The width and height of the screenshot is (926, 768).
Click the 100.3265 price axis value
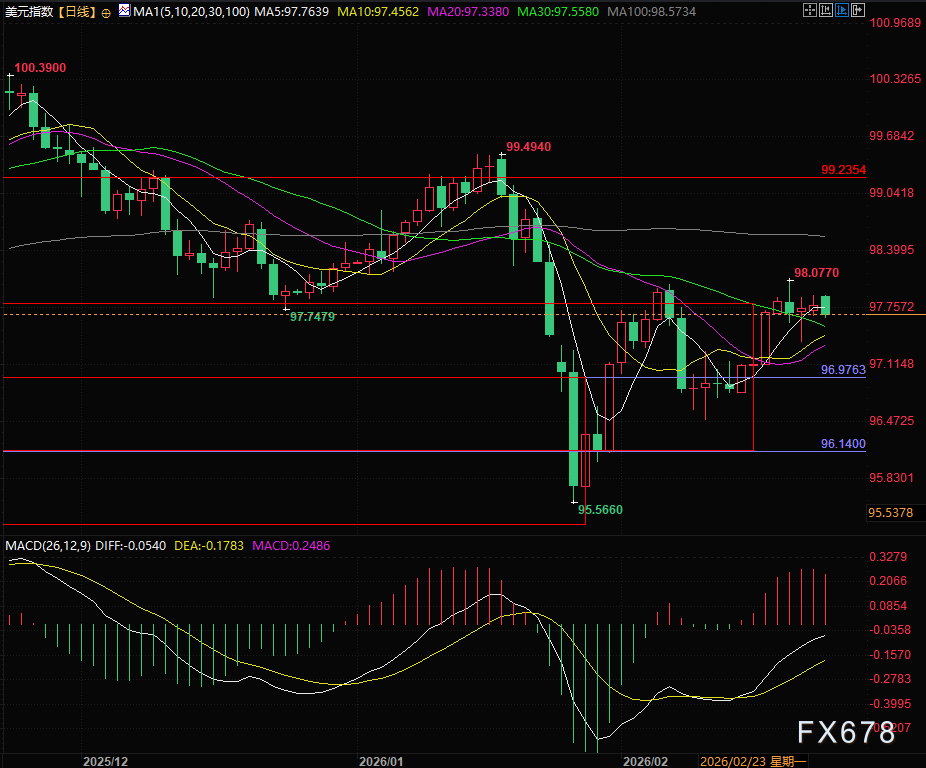895,79
